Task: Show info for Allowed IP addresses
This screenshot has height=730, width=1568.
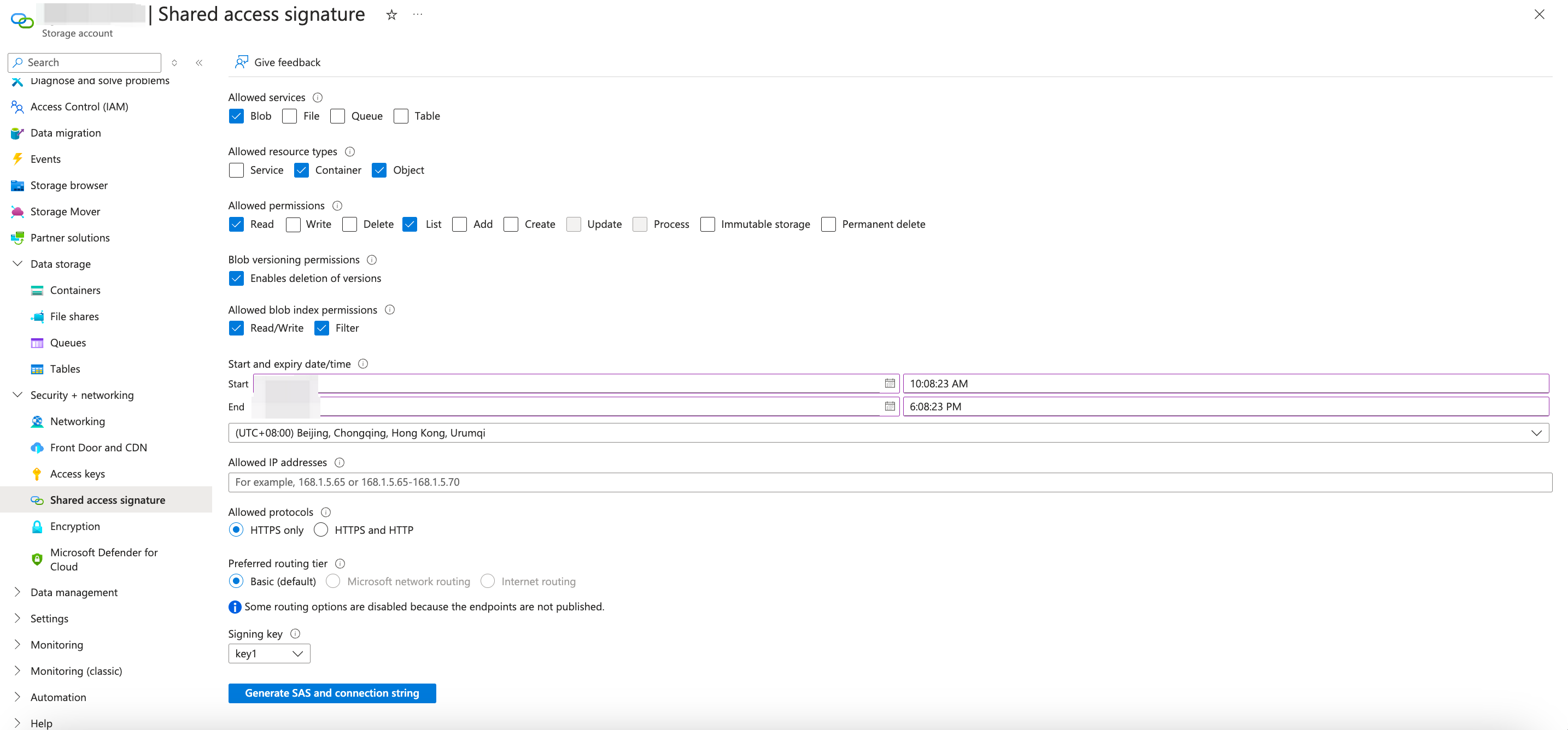Action: click(340, 462)
